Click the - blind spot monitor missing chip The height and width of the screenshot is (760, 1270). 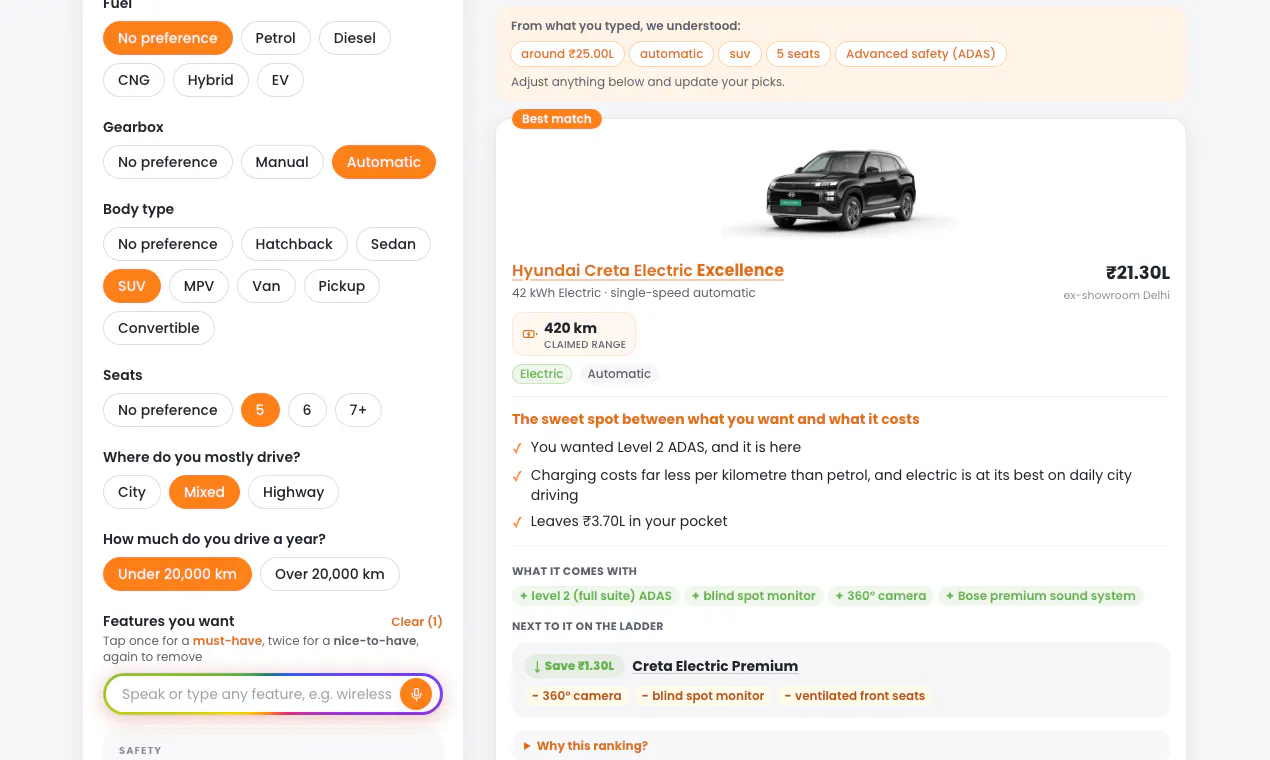click(x=703, y=696)
